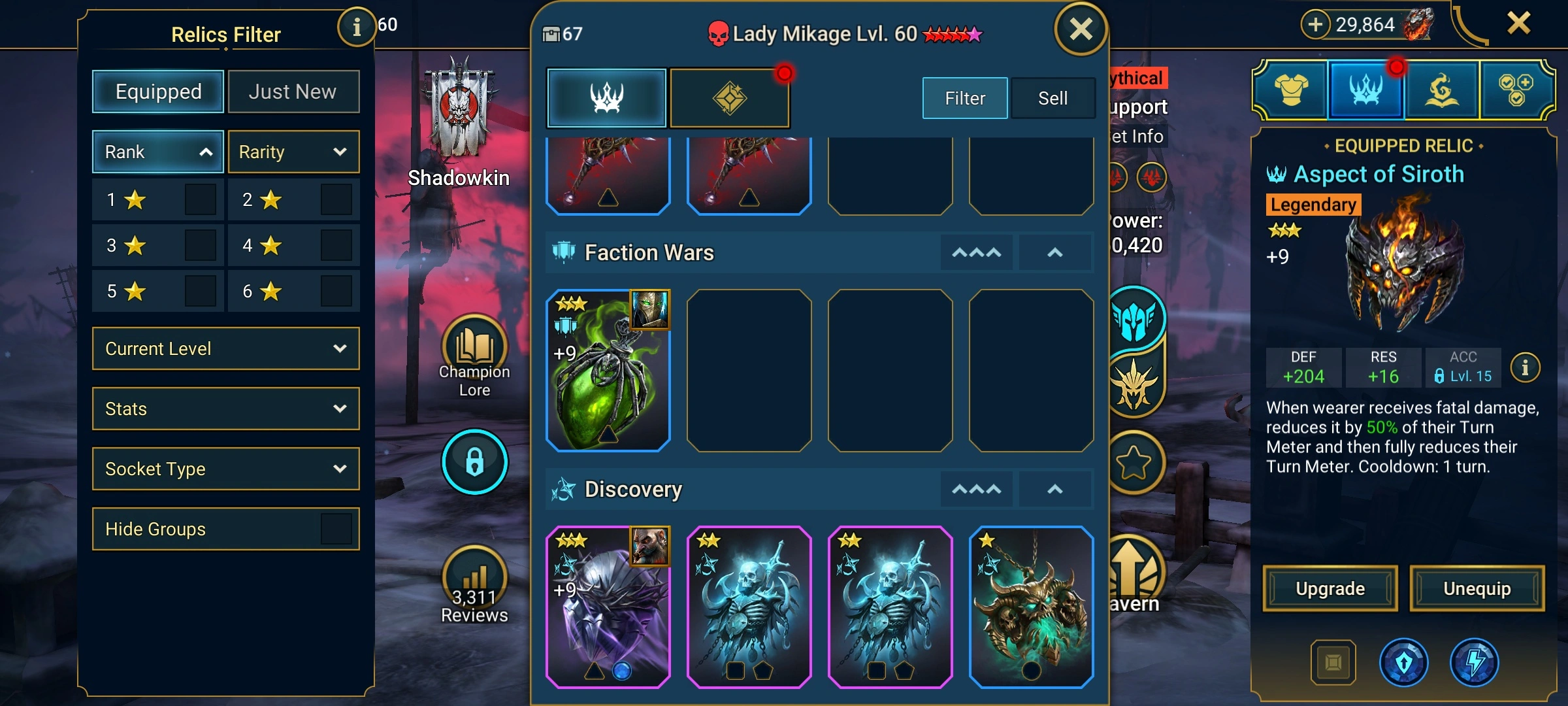Image resolution: width=1568 pixels, height=706 pixels.
Task: Click the Upgrade button
Action: coord(1330,588)
